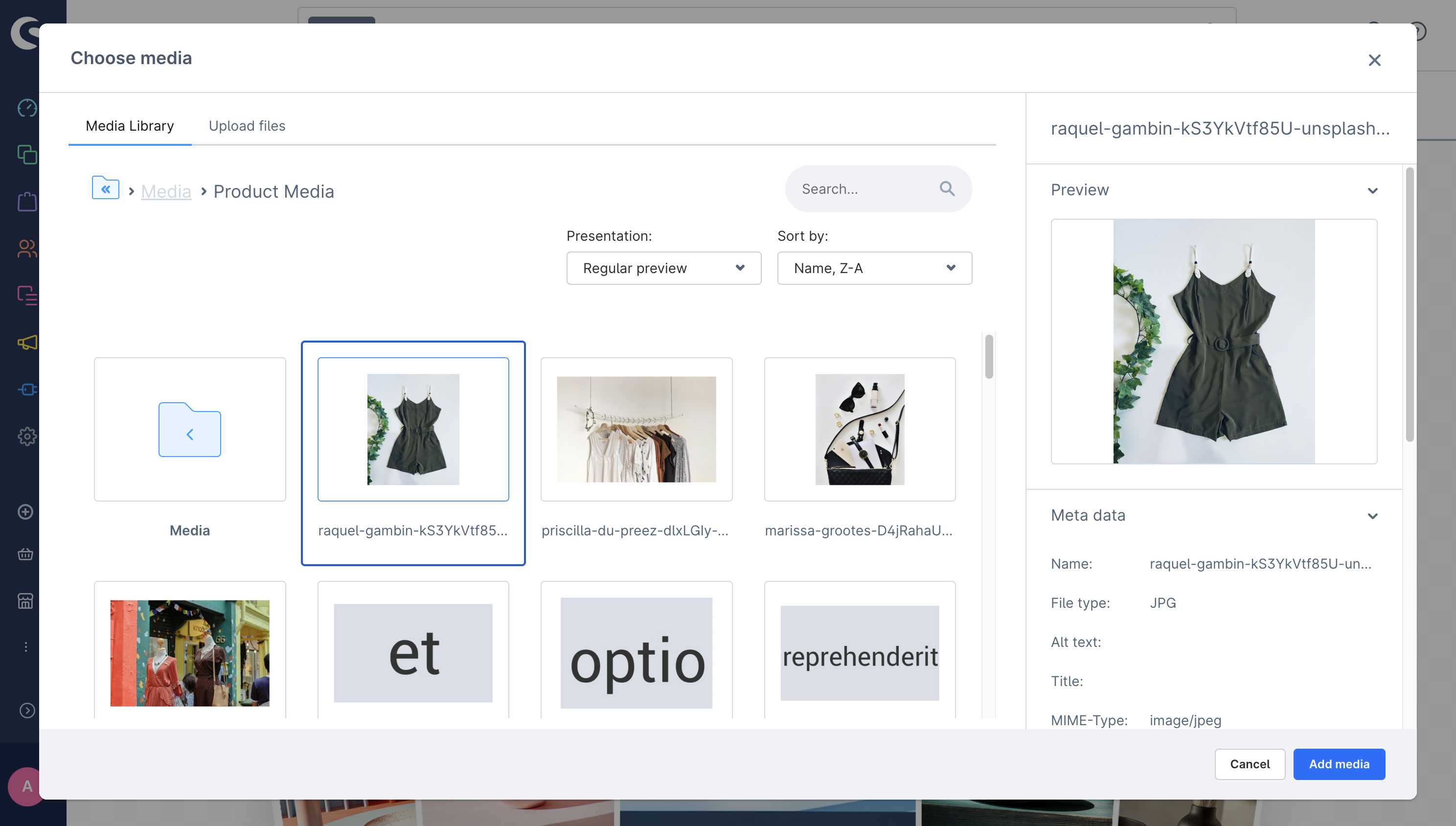This screenshot has height=826, width=1456.
Task: Open the Marketing megaphone sidebar icon
Action: coord(26,342)
